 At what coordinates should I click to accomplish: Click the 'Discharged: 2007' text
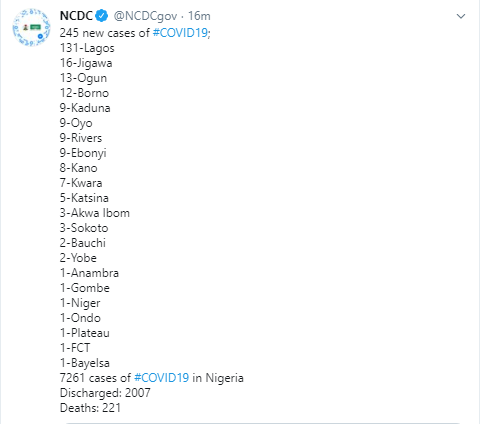pos(105,393)
